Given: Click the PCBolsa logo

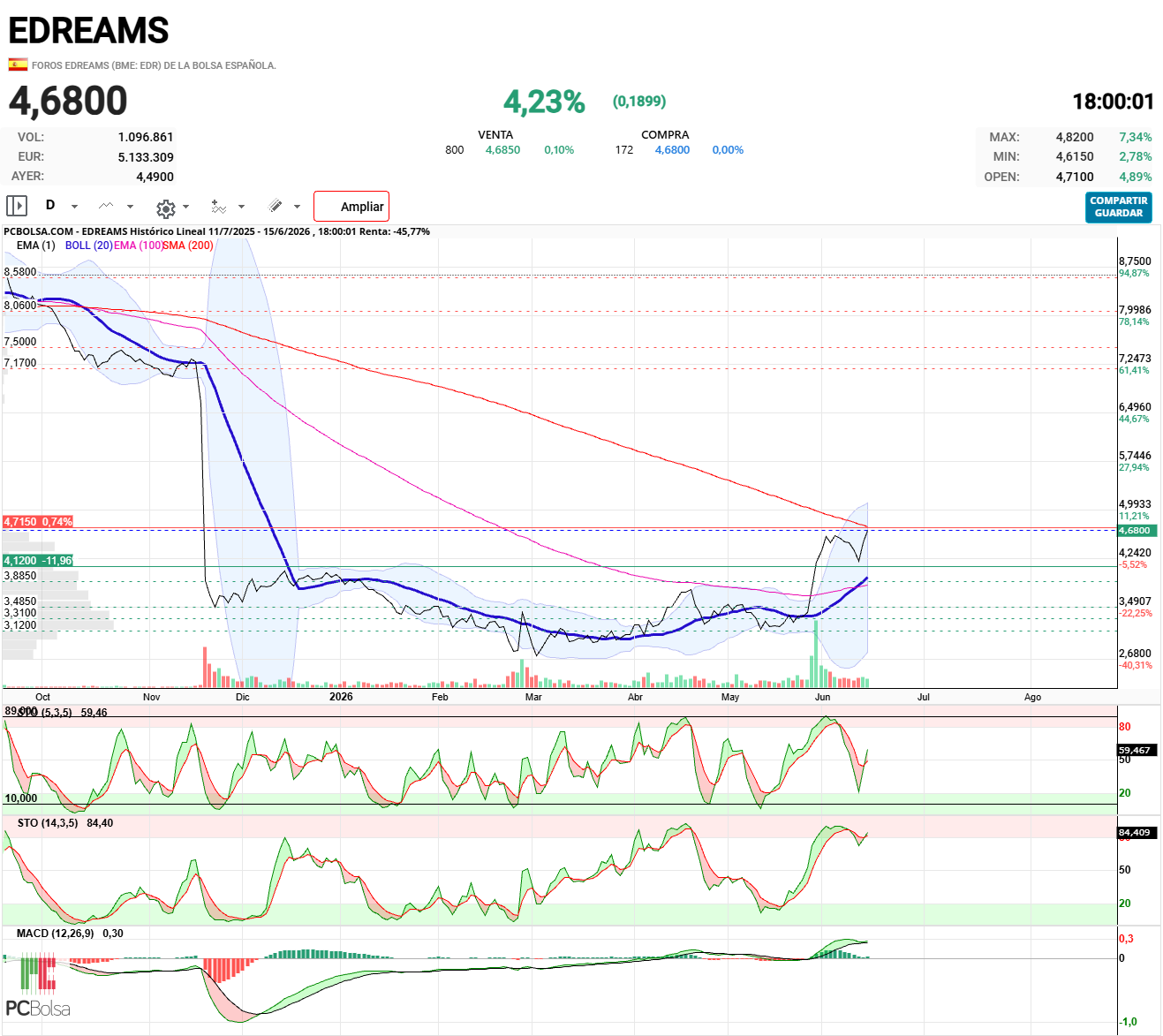Looking at the screenshot, I should click(37, 987).
